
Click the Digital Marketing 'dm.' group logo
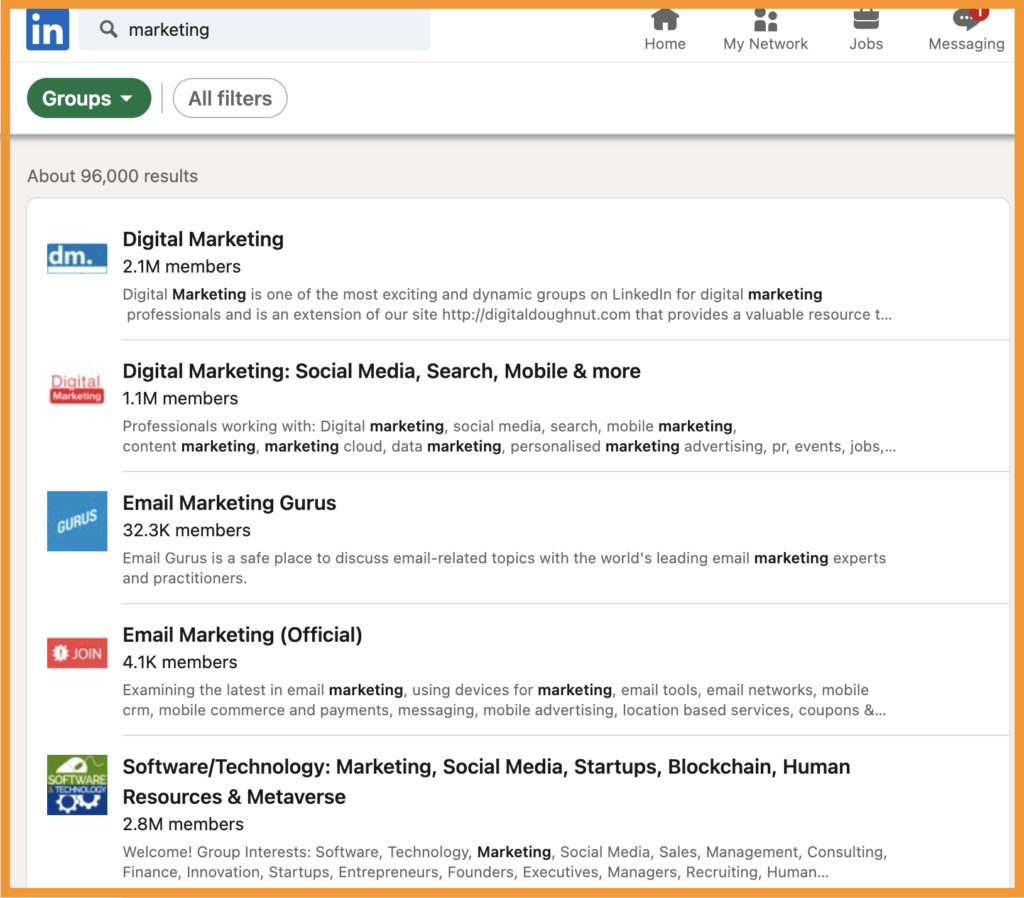77,257
